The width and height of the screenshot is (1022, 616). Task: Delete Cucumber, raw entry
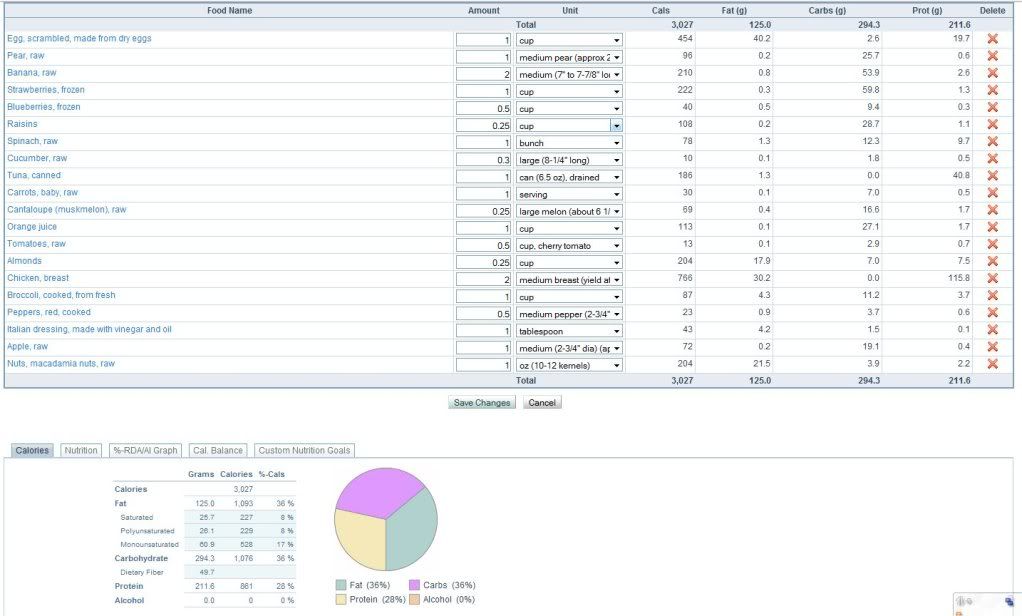coord(992,158)
